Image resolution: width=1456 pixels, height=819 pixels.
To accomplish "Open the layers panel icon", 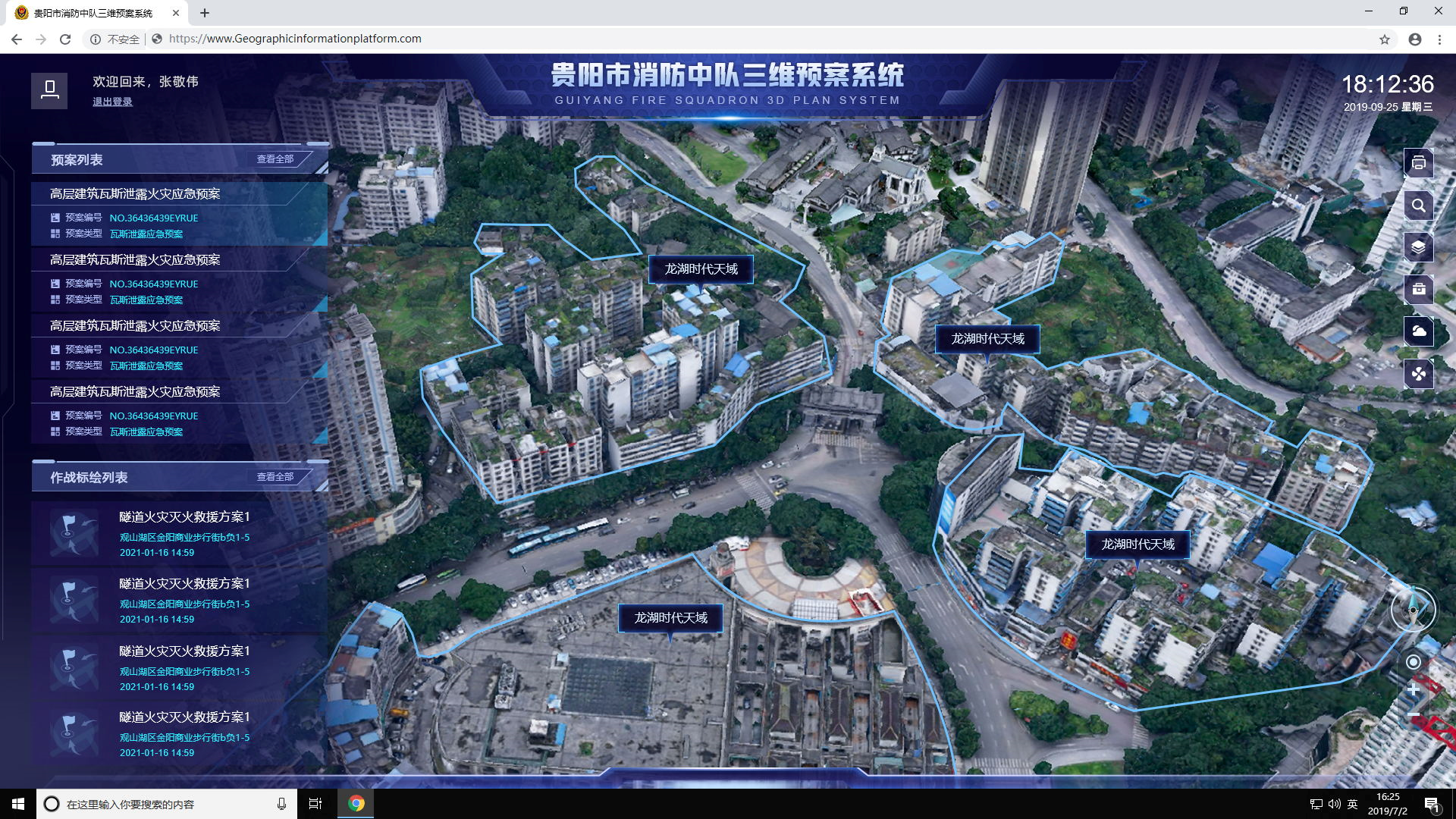I will [1418, 247].
